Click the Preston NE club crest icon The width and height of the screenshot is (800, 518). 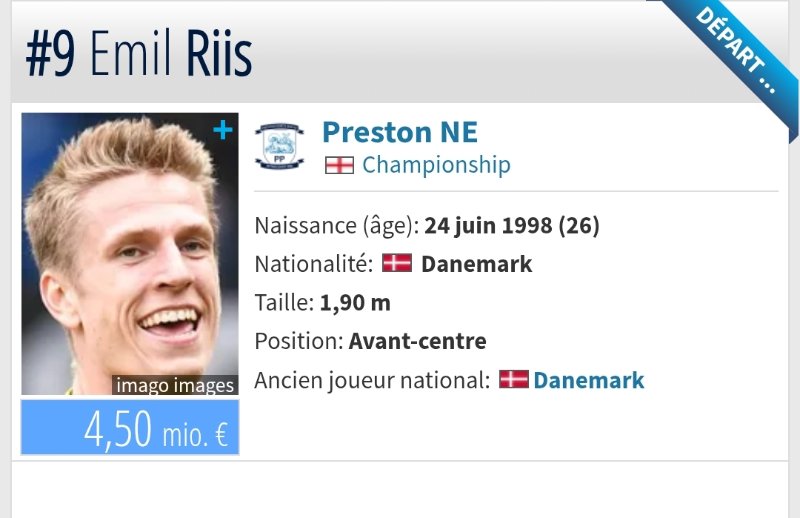(280, 146)
